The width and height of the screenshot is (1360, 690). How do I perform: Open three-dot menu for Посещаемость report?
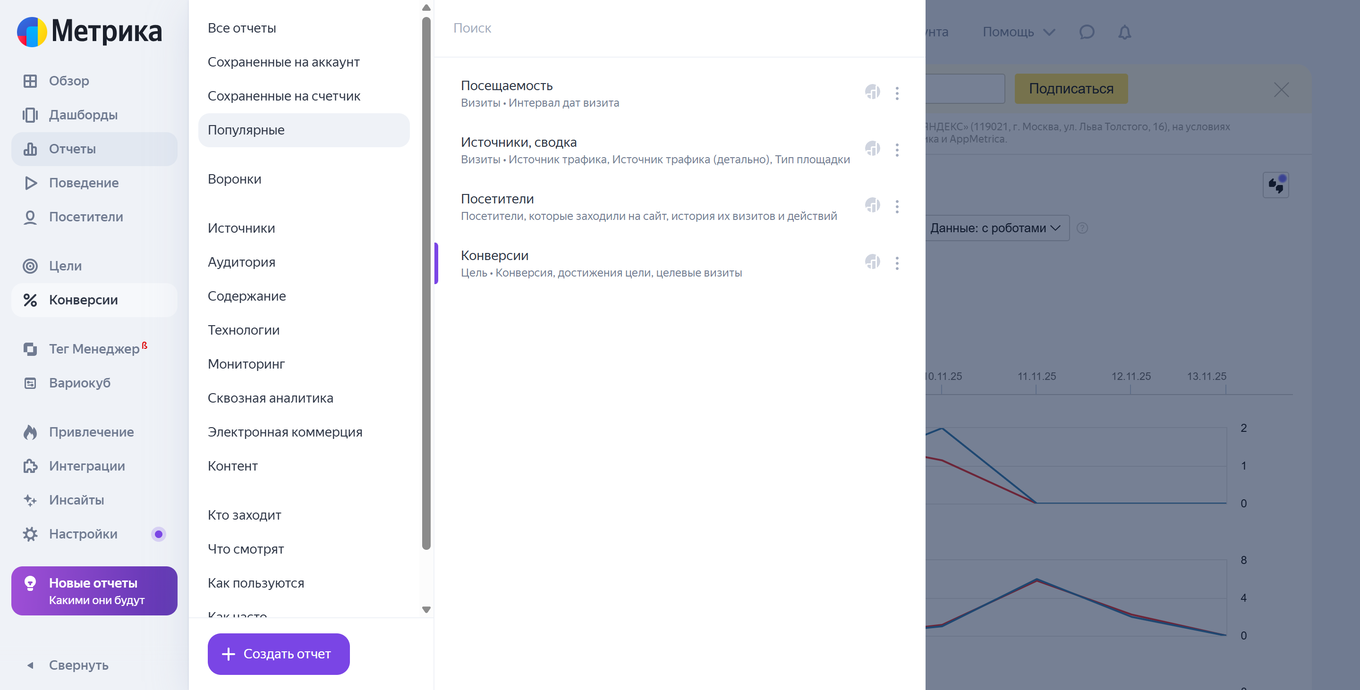(x=897, y=93)
